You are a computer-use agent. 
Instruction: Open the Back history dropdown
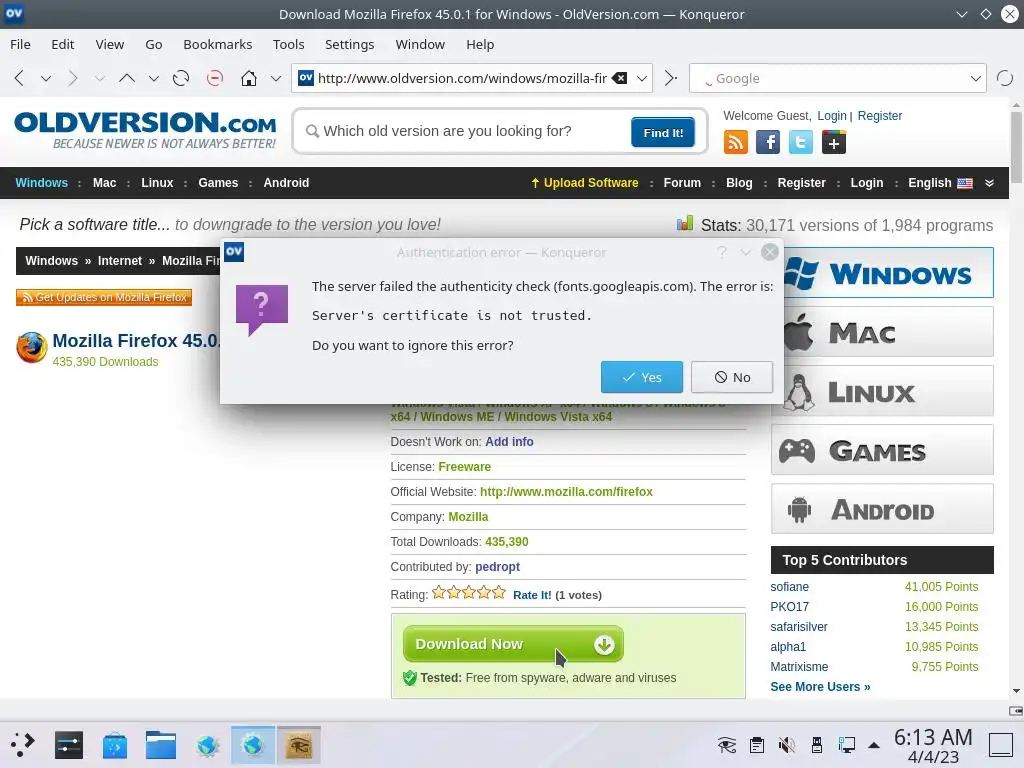[x=46, y=79]
